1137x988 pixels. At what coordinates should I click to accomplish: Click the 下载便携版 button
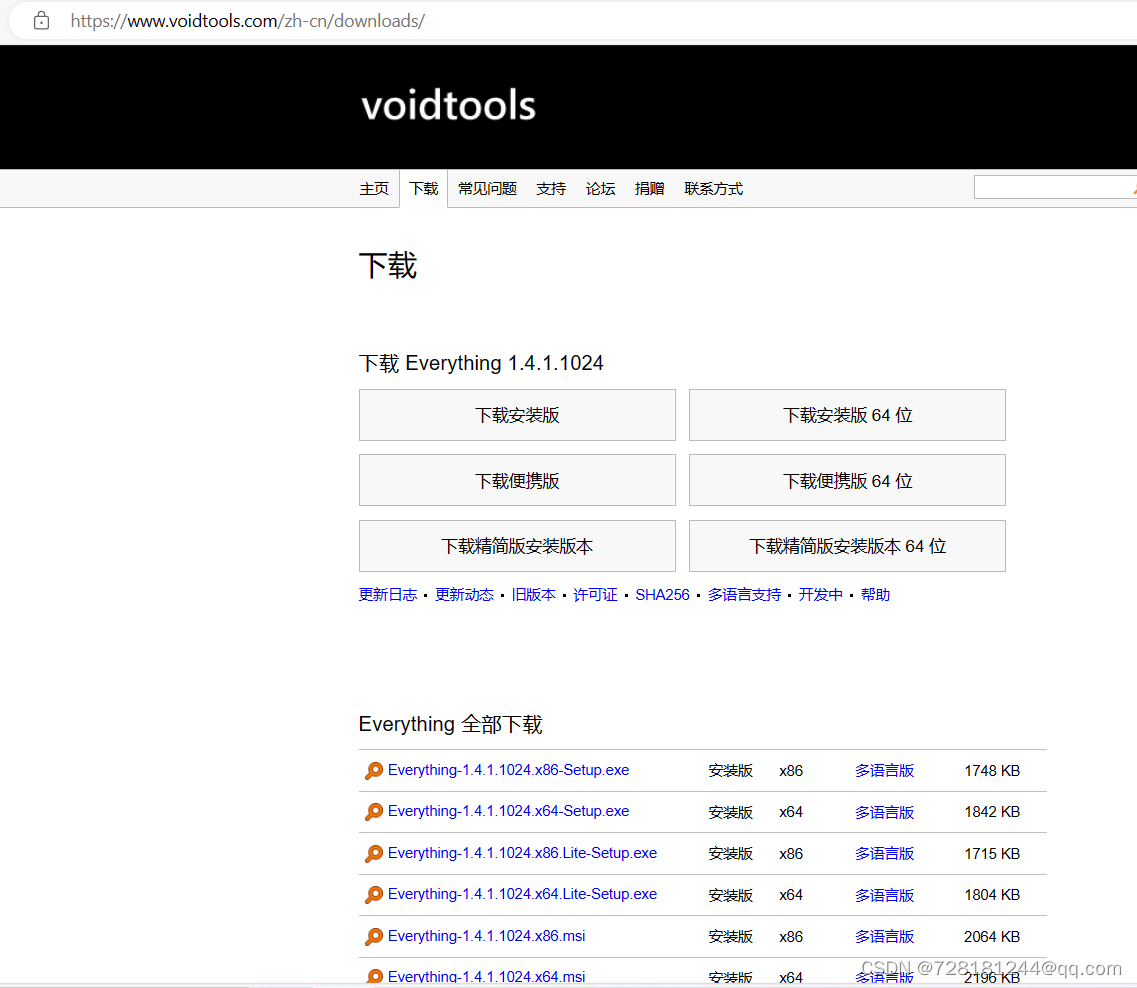pos(516,480)
